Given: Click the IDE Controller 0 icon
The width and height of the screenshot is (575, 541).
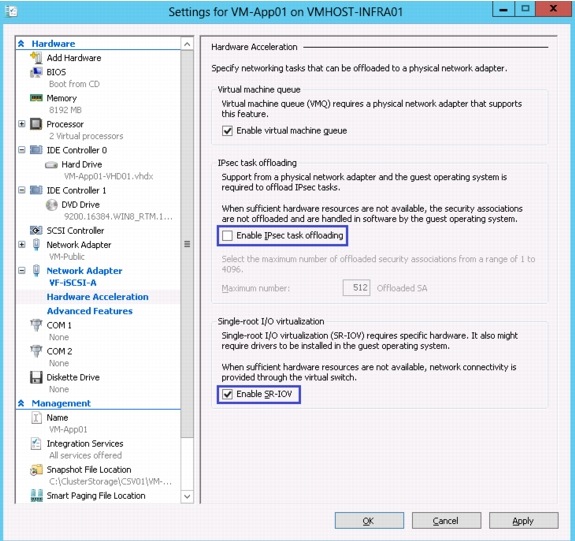Looking at the screenshot, I should pyautogui.click(x=36, y=150).
